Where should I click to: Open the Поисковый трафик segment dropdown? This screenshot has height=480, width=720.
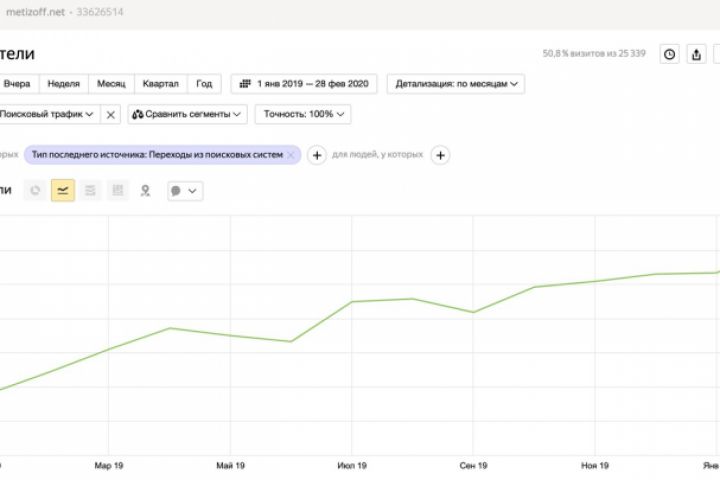click(x=48, y=114)
